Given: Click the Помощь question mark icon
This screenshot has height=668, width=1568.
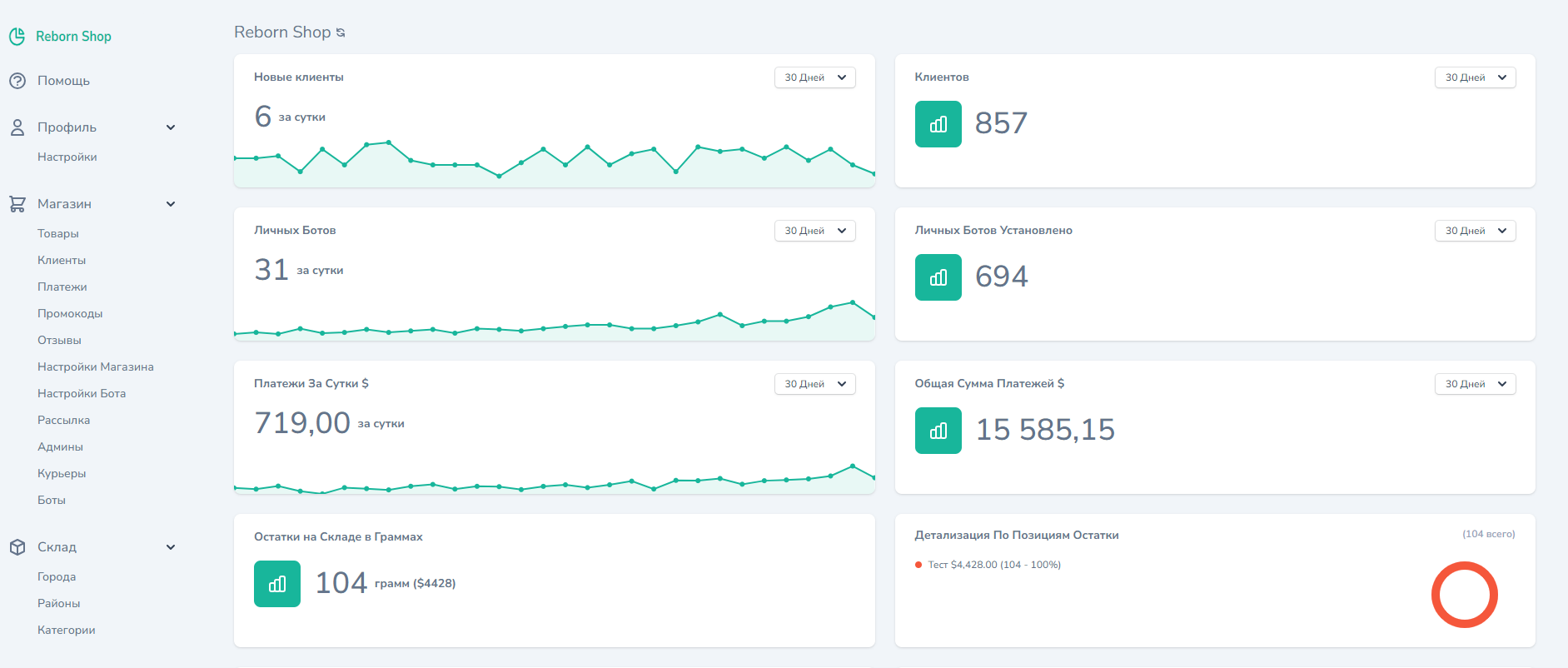Looking at the screenshot, I should (17, 81).
